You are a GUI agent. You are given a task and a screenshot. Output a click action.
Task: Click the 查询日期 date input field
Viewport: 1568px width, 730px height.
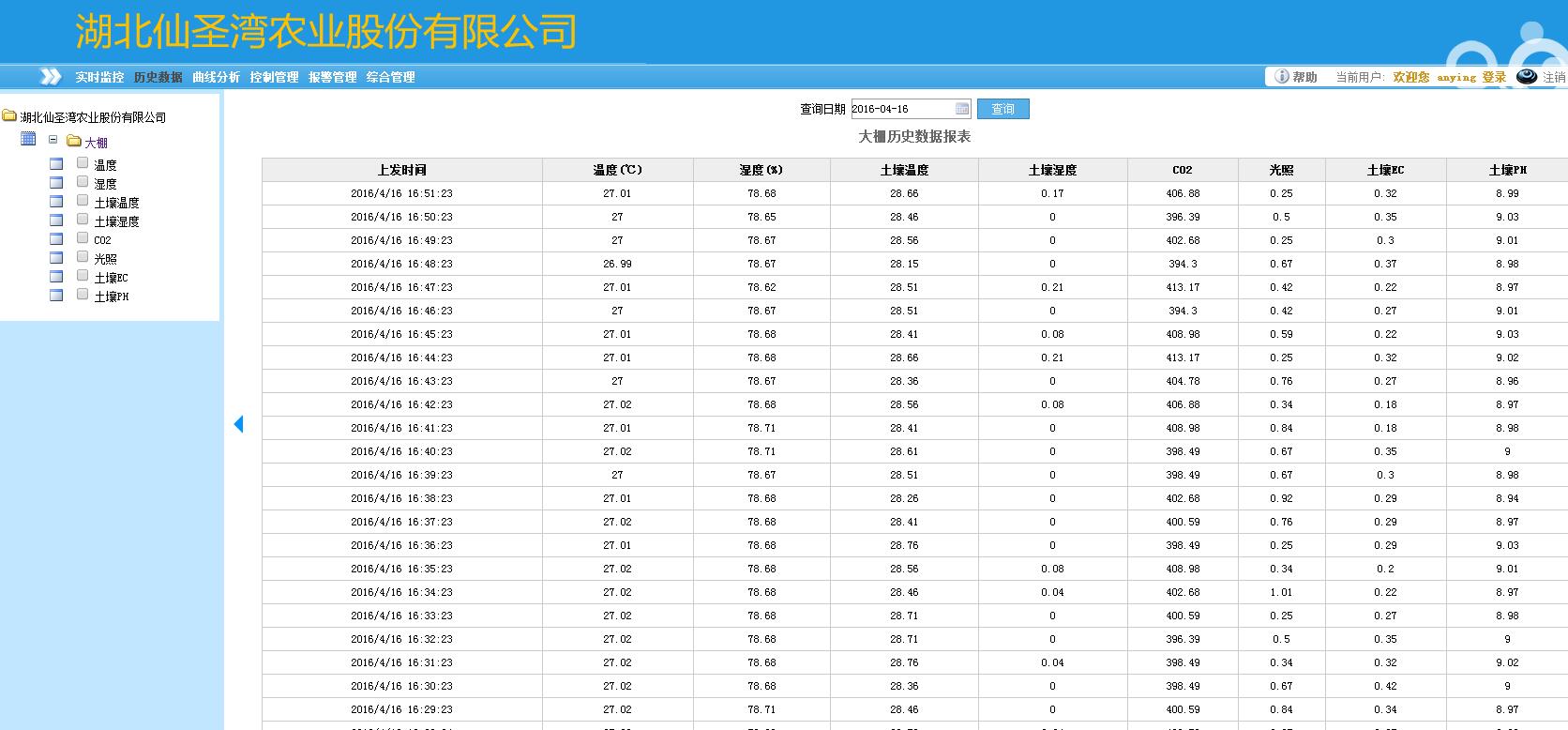click(900, 109)
